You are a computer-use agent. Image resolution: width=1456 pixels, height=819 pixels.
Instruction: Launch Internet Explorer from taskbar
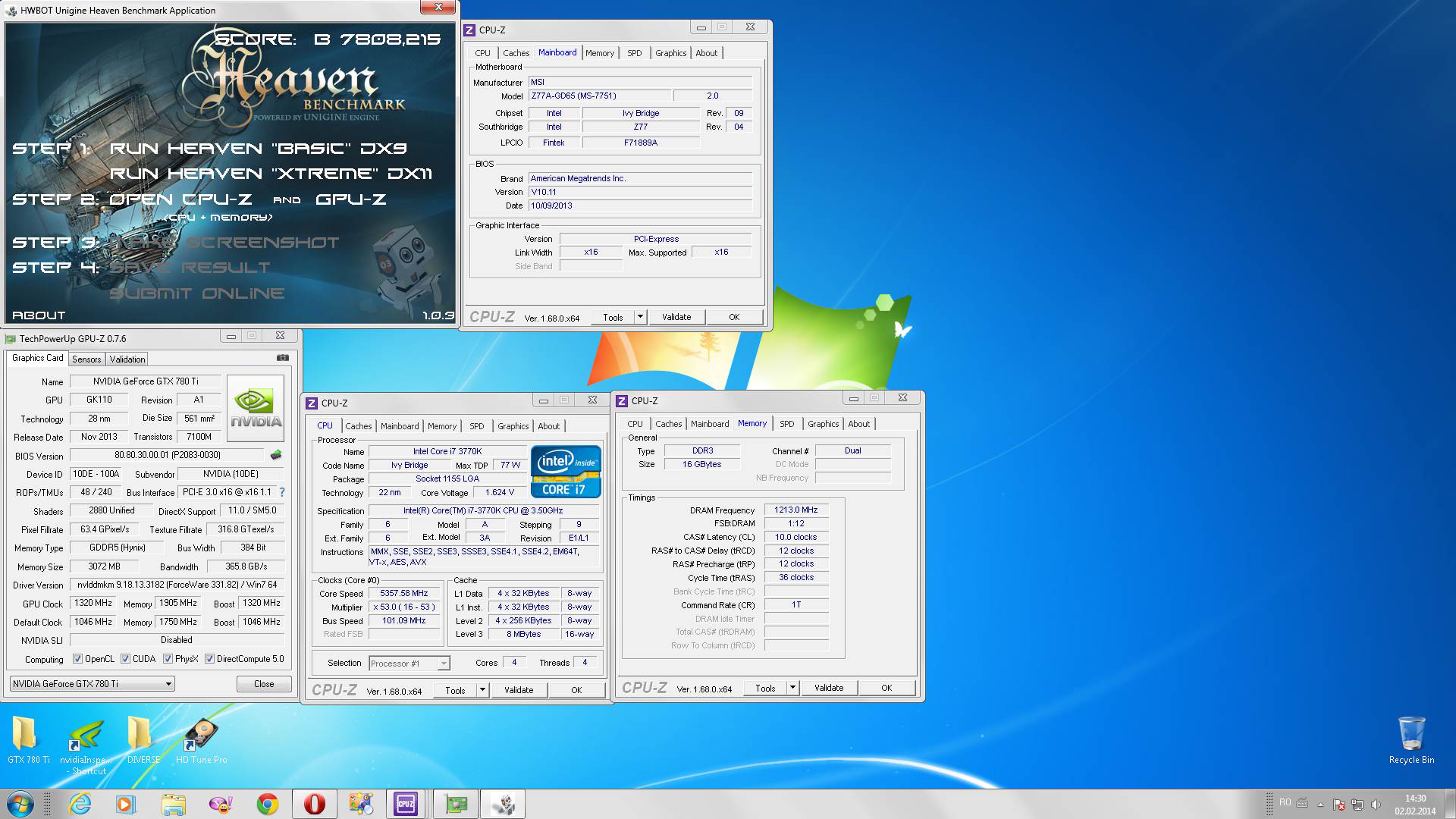coord(80,804)
